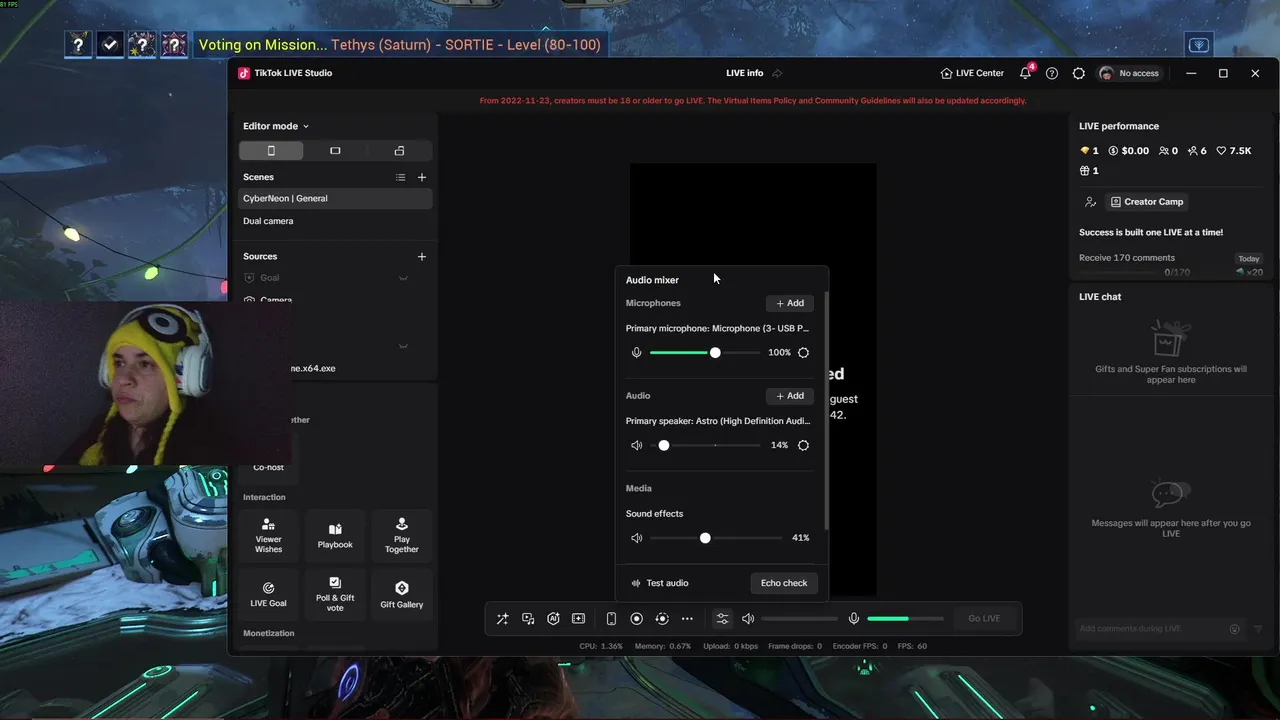Screen dimensions: 1280x720
Task: Open the help question mark icon
Action: (x=1052, y=73)
